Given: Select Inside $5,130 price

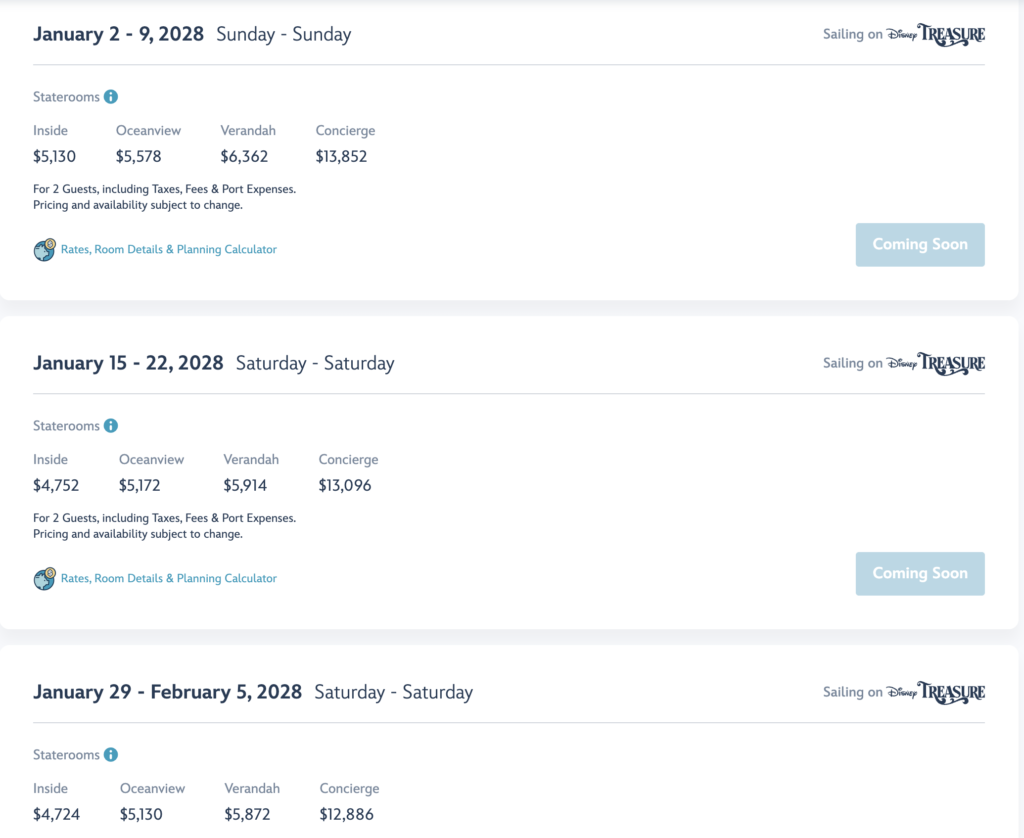Looking at the screenshot, I should coord(54,157).
